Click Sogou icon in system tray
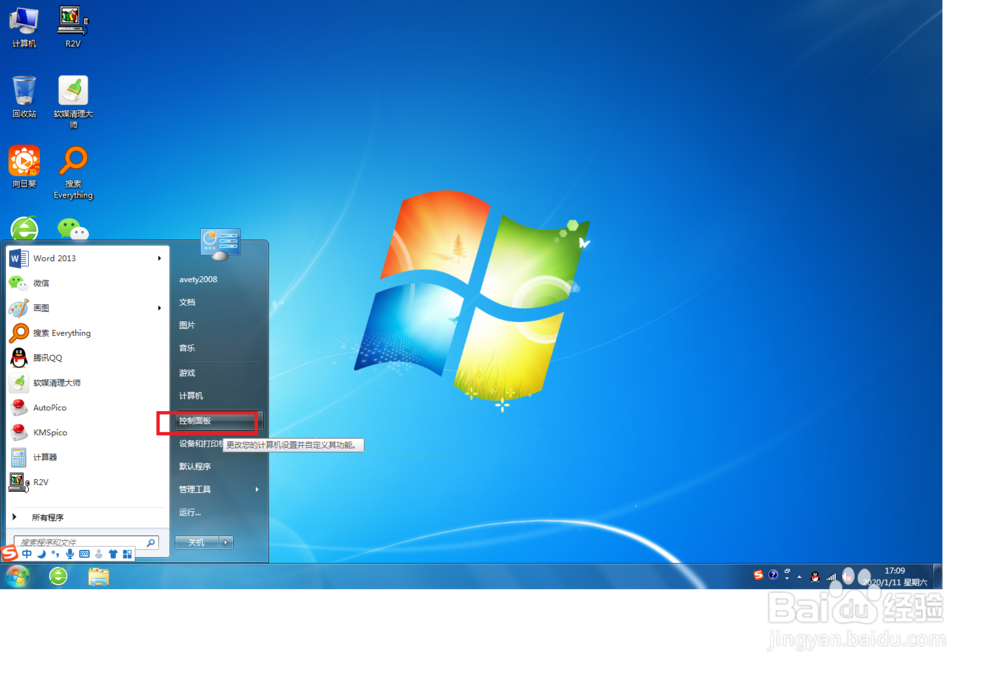This screenshot has height=673, width=1000. pos(758,575)
